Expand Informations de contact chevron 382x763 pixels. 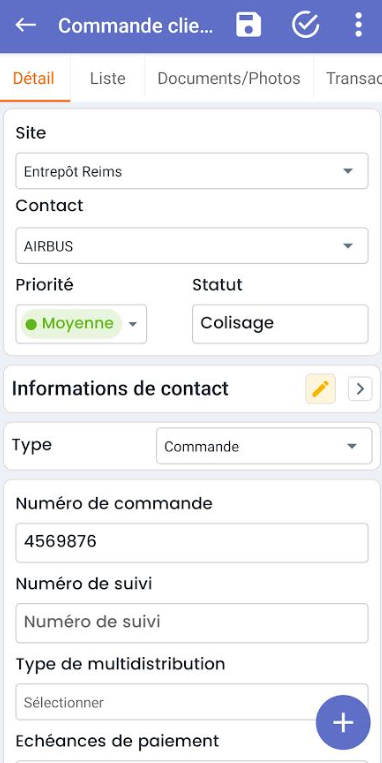pyautogui.click(x=360, y=389)
